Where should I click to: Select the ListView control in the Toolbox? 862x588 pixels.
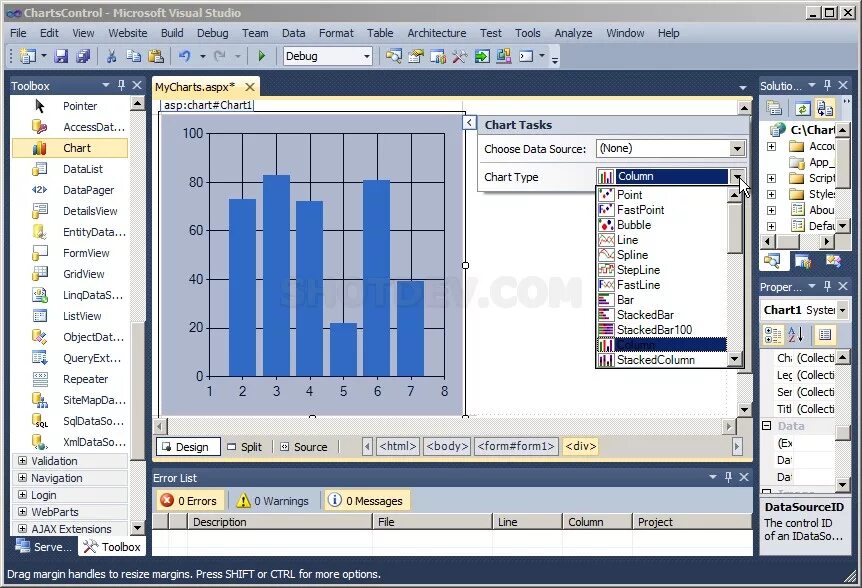(x=70, y=316)
